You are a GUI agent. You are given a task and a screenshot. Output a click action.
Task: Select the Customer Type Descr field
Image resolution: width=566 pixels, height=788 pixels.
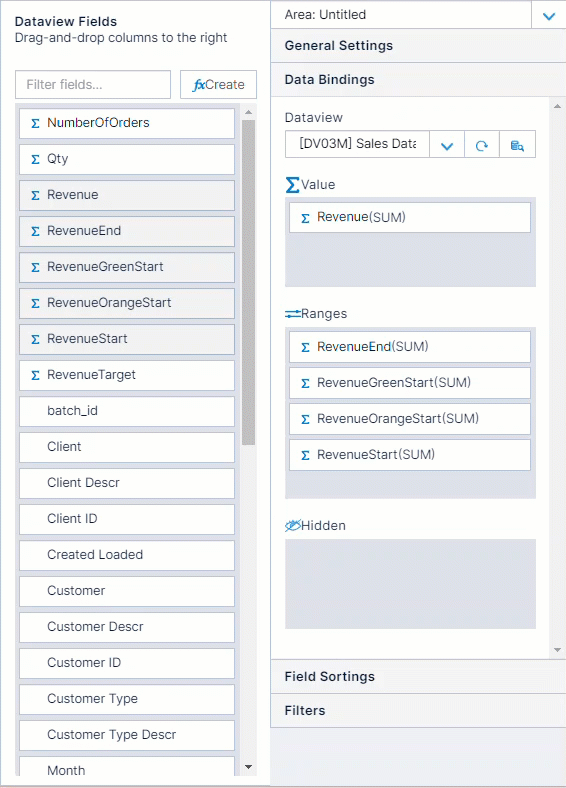pos(127,735)
